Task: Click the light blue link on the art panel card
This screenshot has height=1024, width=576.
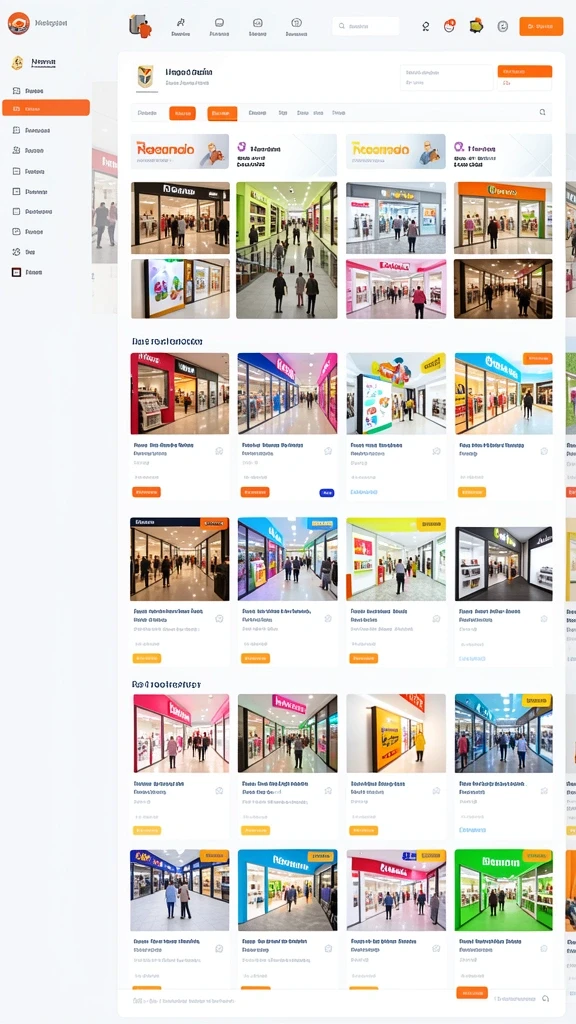Action: click(x=364, y=492)
